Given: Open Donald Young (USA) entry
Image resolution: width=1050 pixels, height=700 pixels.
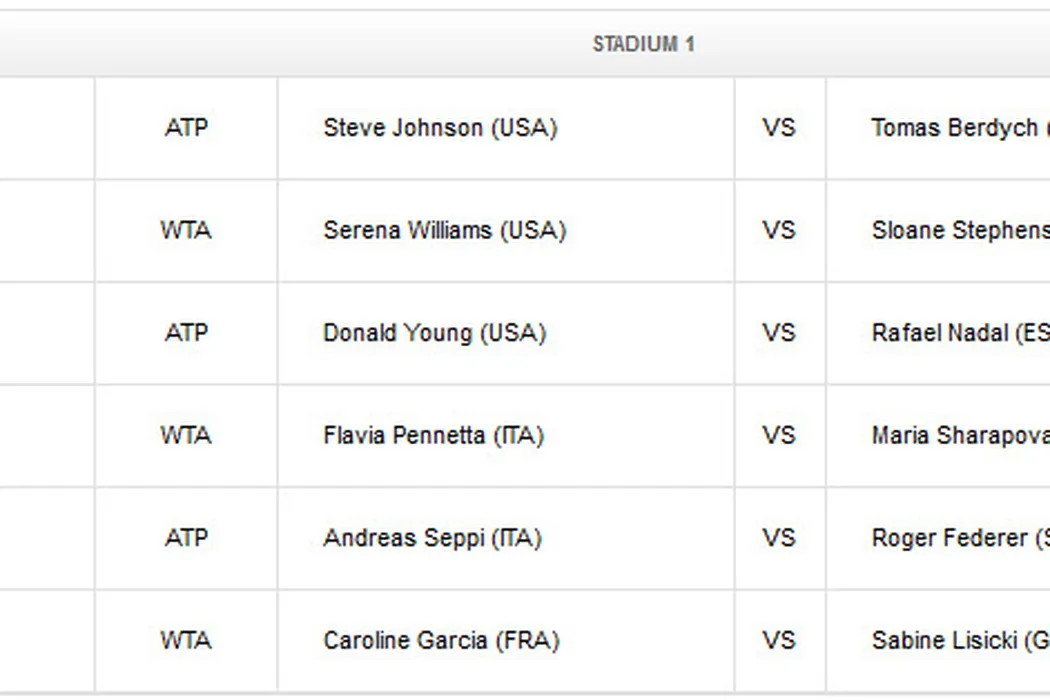Looking at the screenshot, I should [434, 333].
